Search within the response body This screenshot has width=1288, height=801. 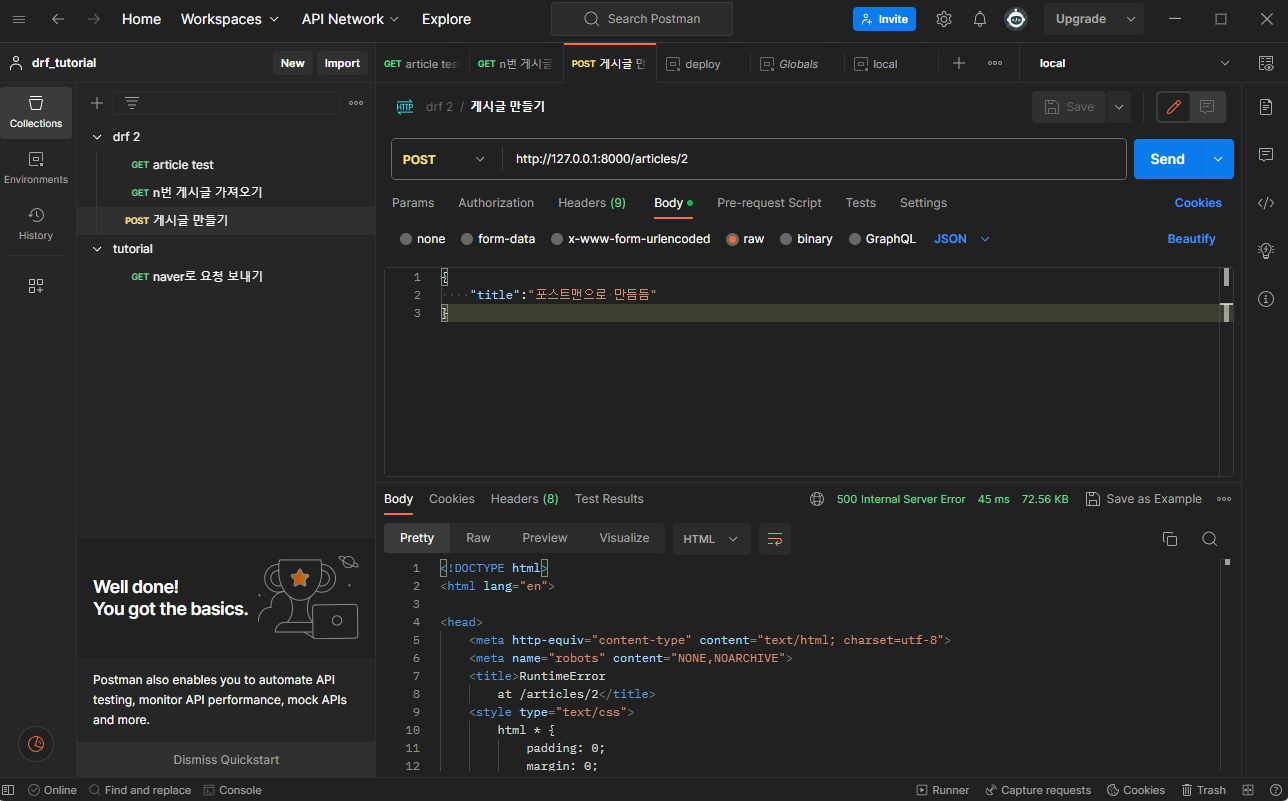point(1209,539)
